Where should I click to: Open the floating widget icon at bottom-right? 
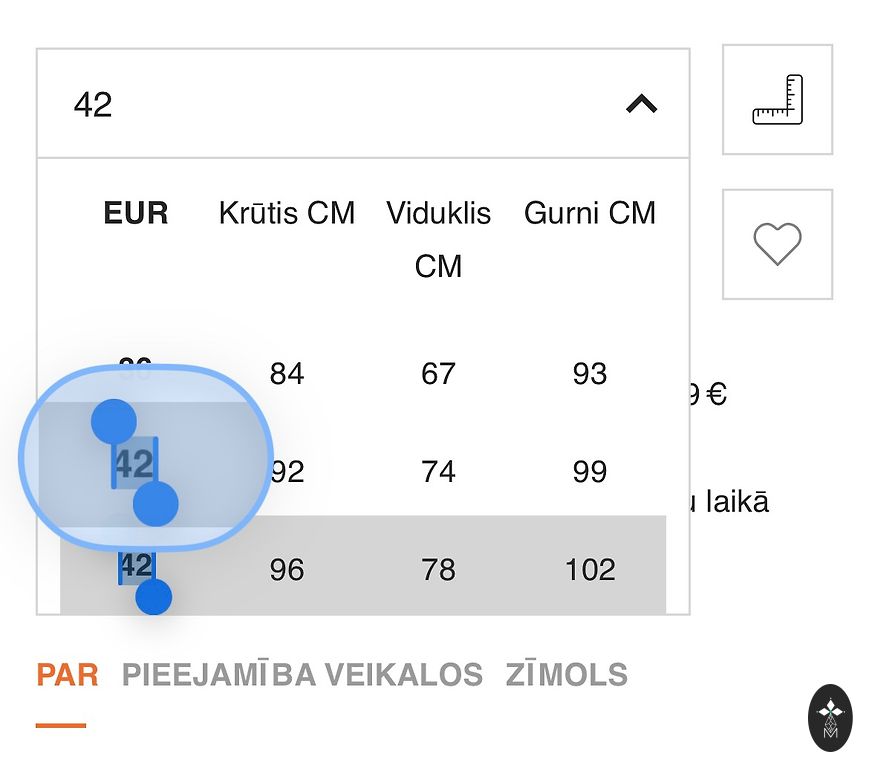pos(830,717)
